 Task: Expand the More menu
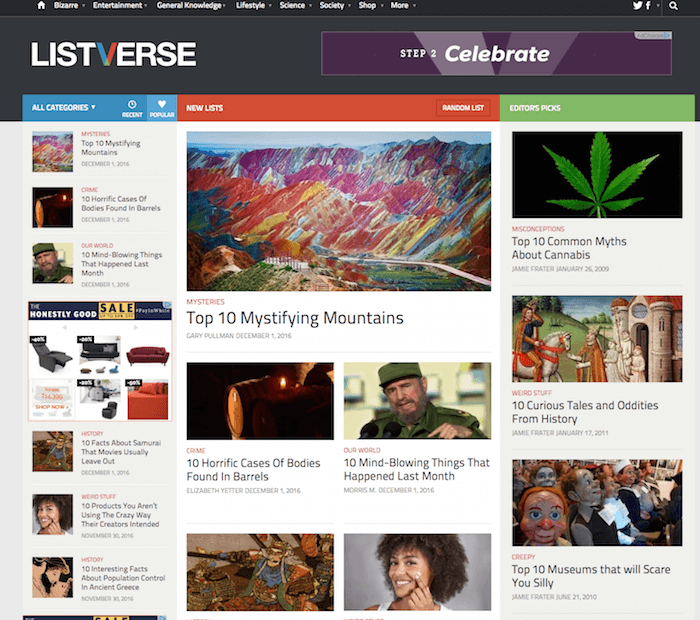coord(403,5)
